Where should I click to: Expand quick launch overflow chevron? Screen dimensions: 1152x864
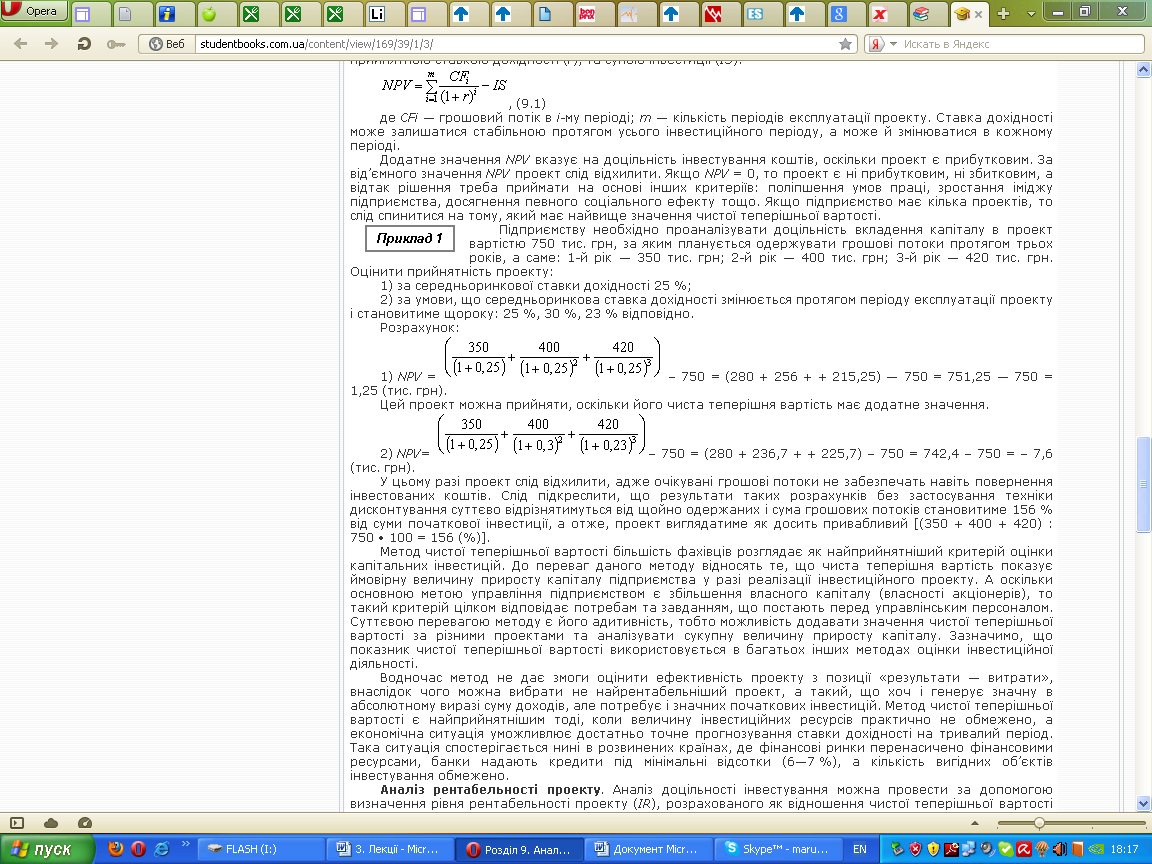pos(185,844)
